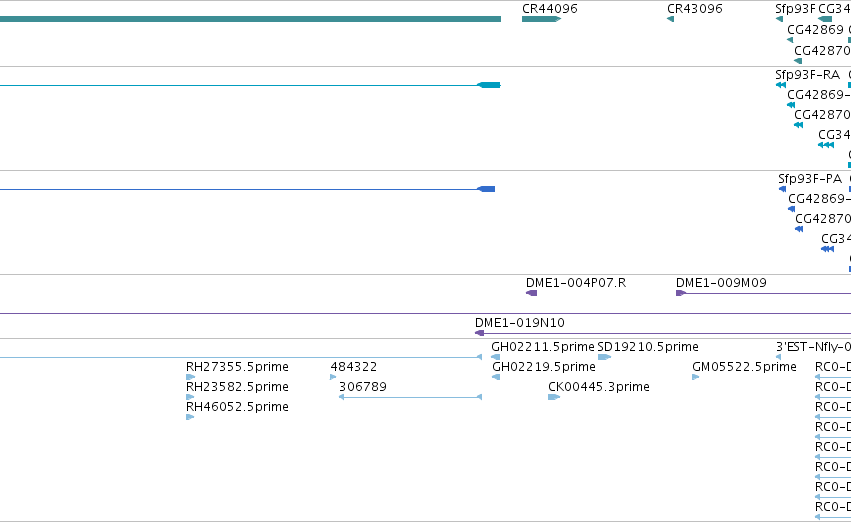This screenshot has width=851, height=522.
Task: Click the GH02211.5prime arrow glyph
Action: coord(496,357)
